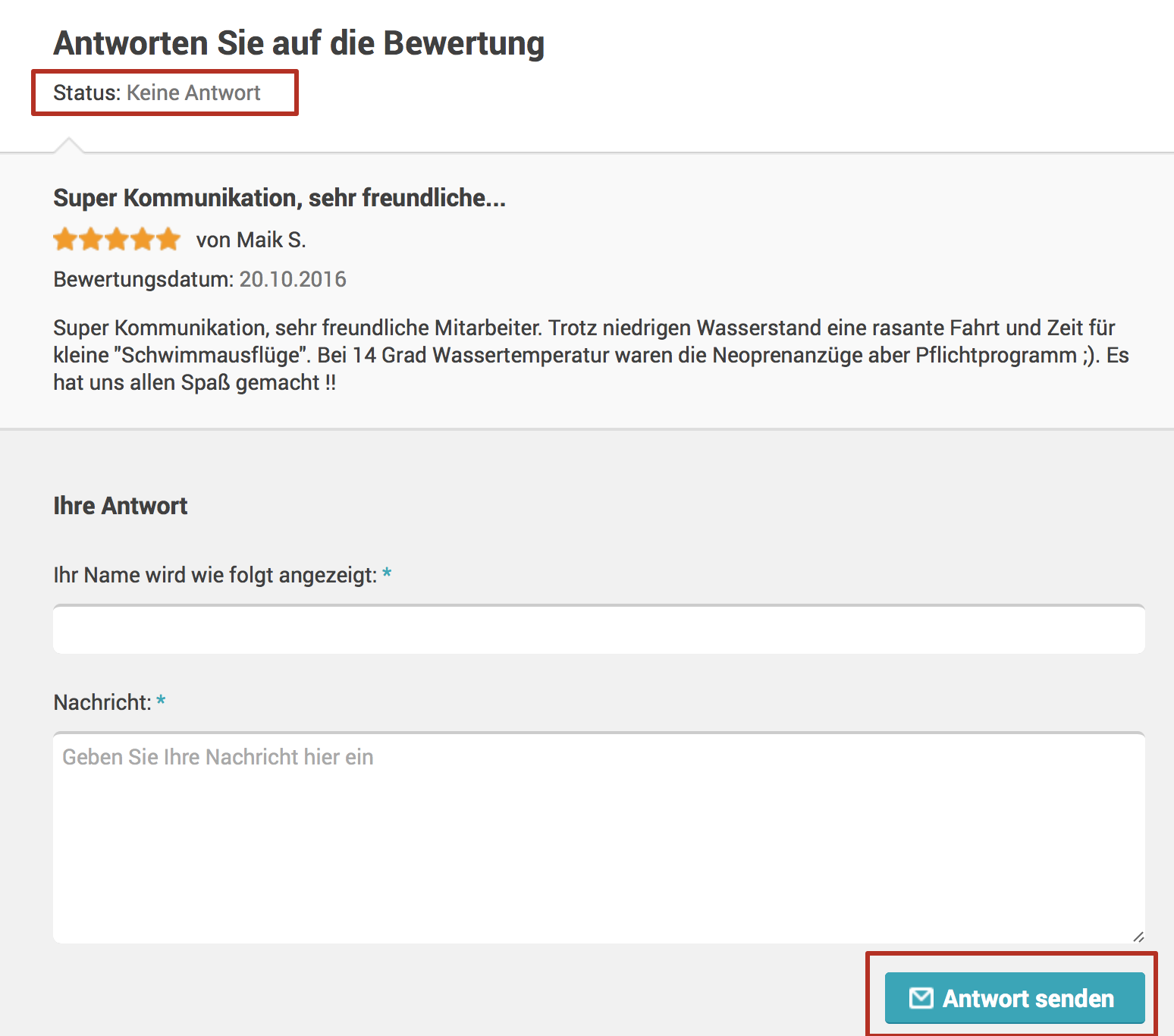Click the heading 'Antworten Sie auf die Bewertung'

pyautogui.click(x=299, y=43)
